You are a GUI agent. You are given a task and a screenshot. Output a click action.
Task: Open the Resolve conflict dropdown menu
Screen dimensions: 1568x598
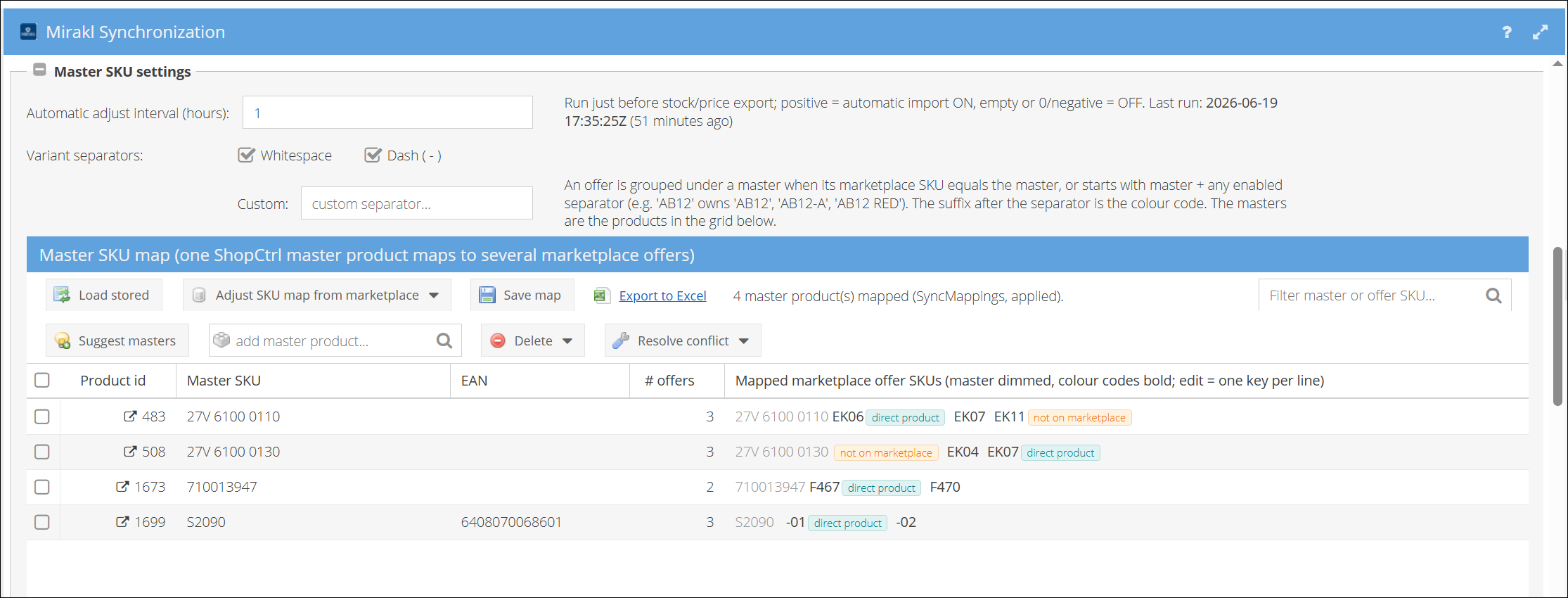click(x=682, y=341)
